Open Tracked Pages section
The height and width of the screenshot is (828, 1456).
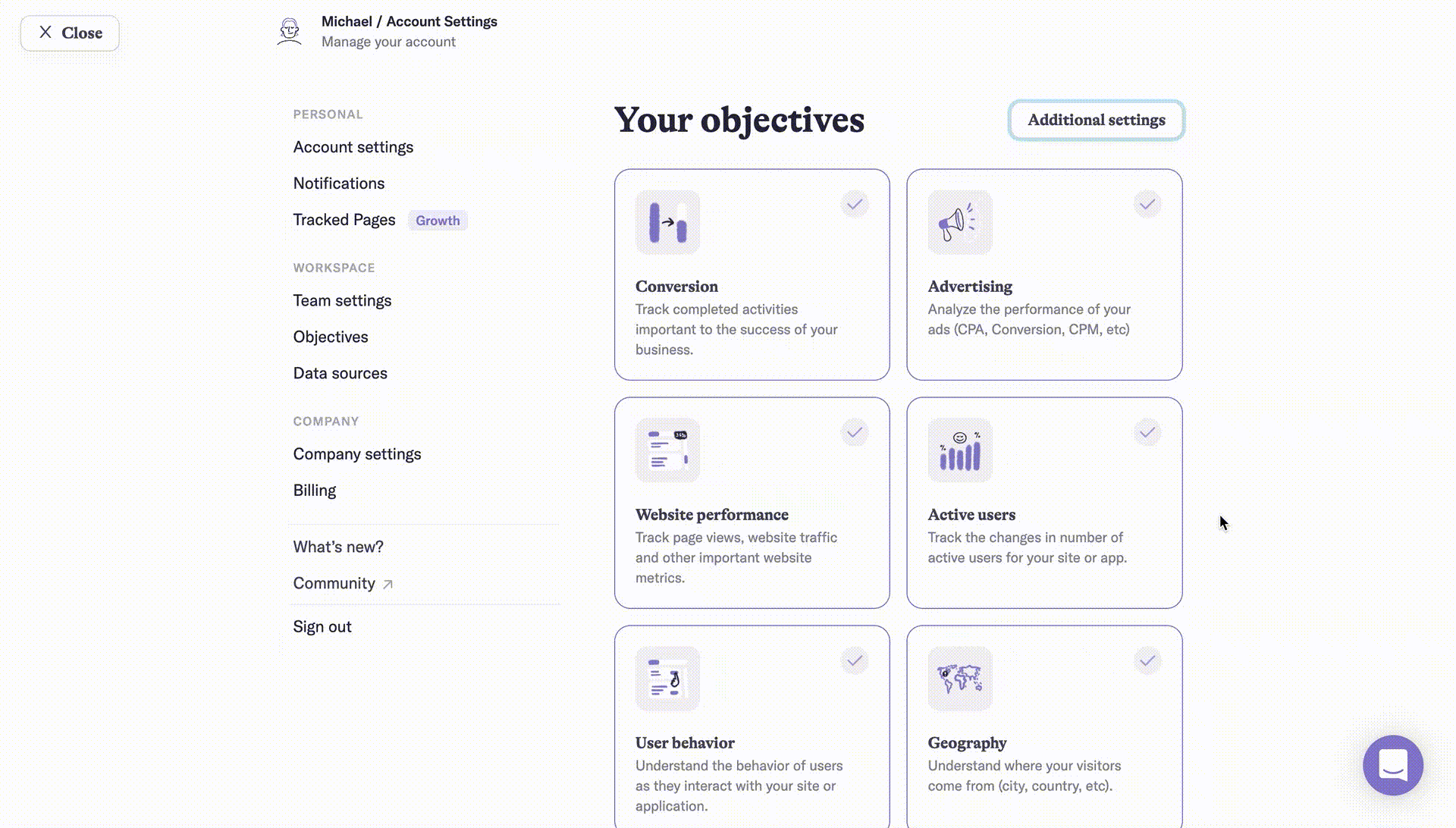pos(344,220)
